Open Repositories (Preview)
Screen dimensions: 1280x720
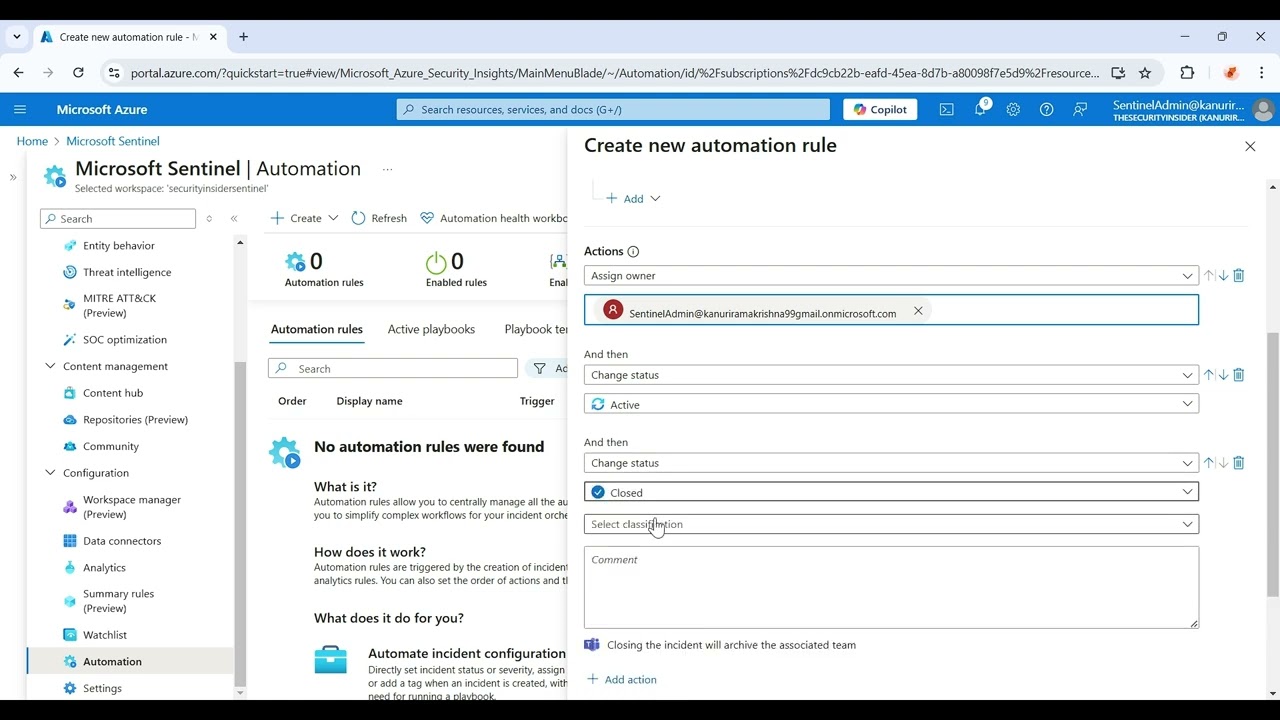pos(135,420)
